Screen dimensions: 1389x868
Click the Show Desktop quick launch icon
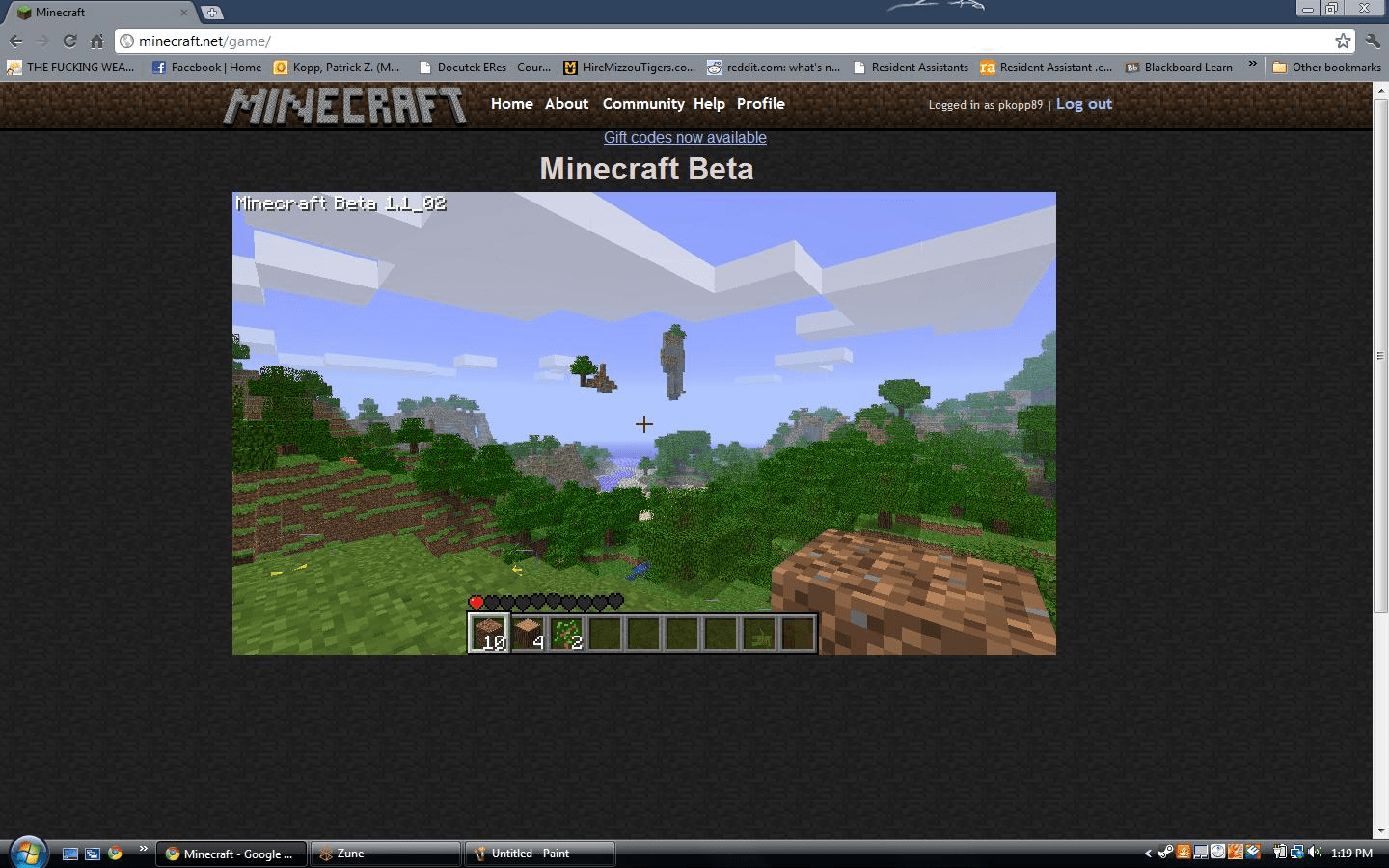(x=70, y=854)
